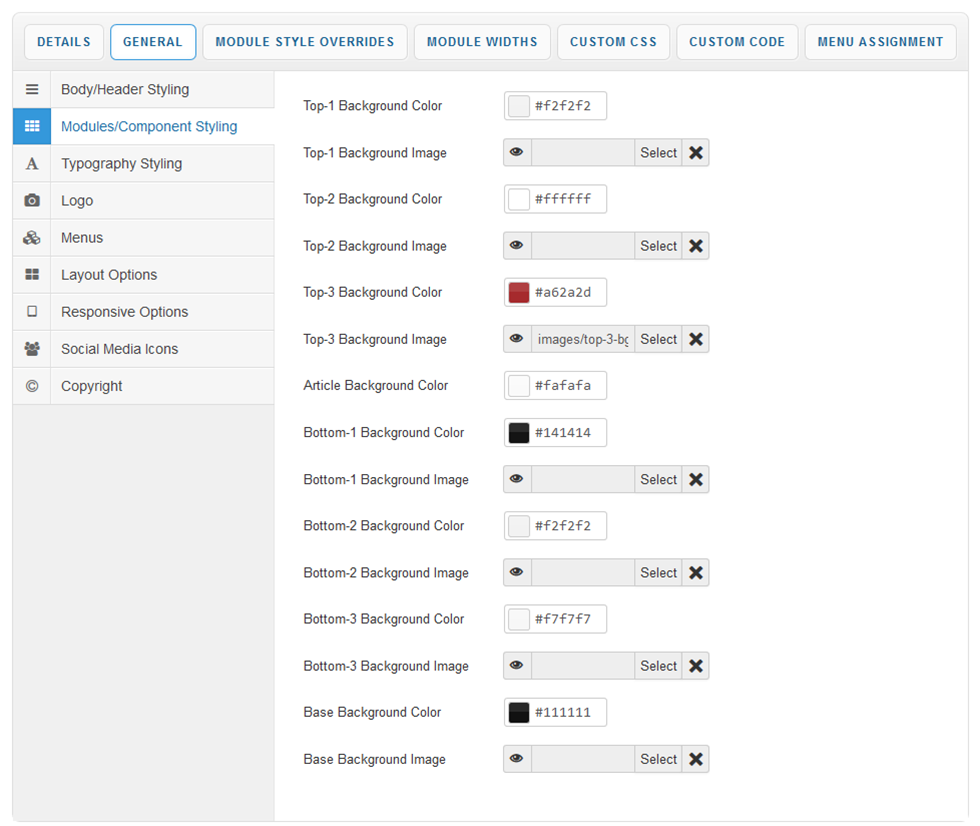Switch to the Module Style Overrides tab
980x826 pixels.
click(x=305, y=42)
